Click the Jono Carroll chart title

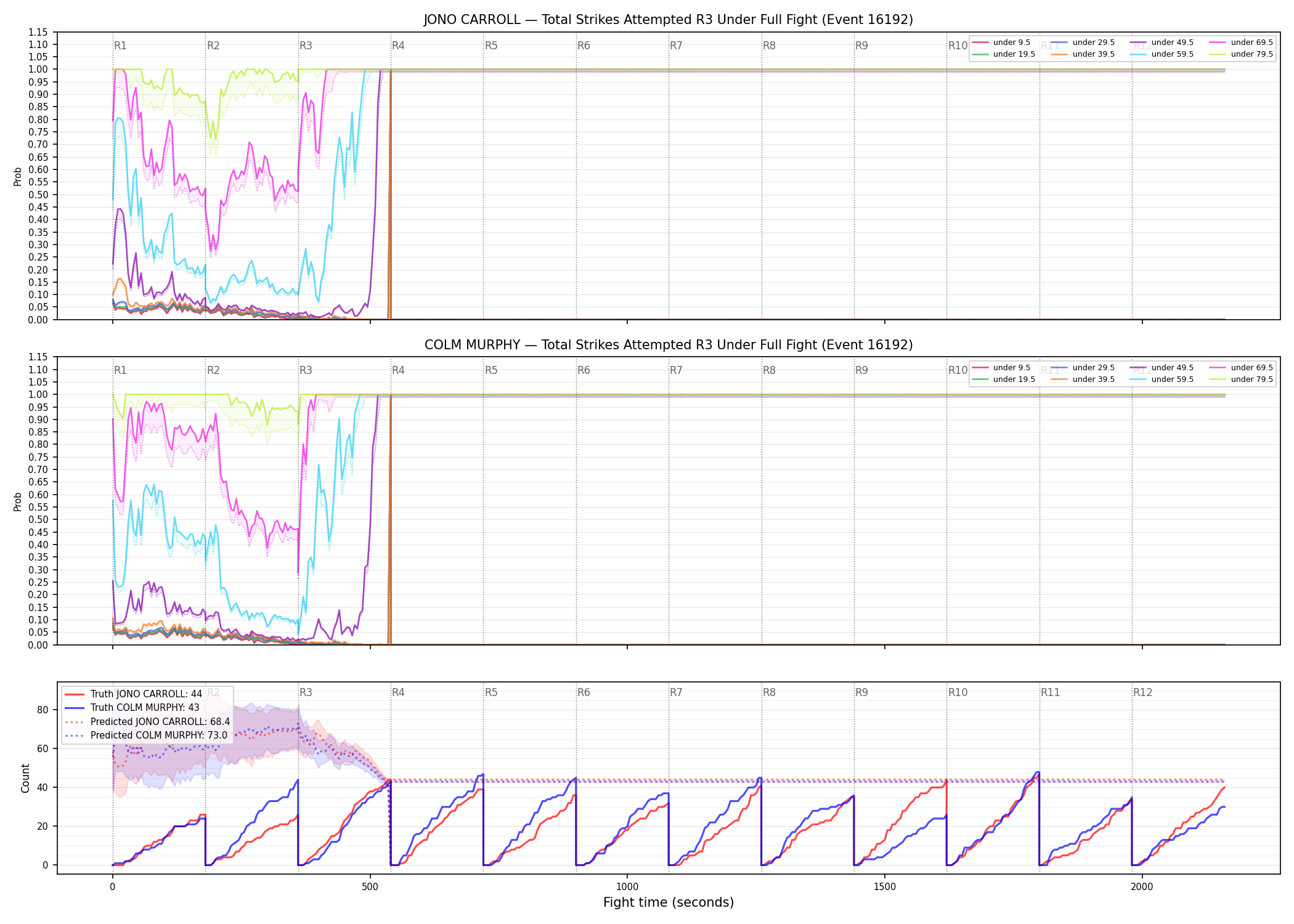[x=669, y=20]
